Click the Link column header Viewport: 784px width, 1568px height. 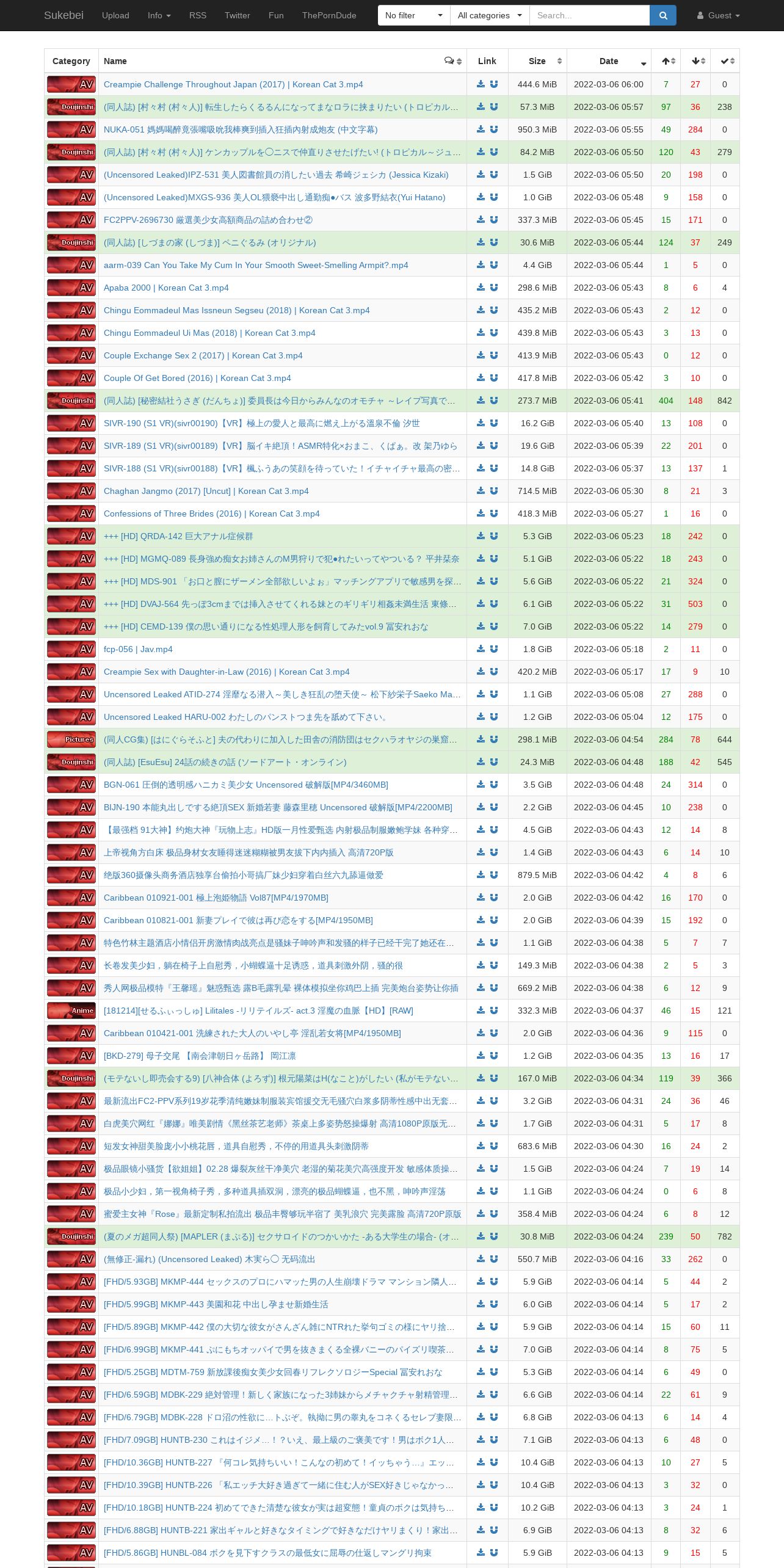tap(487, 61)
